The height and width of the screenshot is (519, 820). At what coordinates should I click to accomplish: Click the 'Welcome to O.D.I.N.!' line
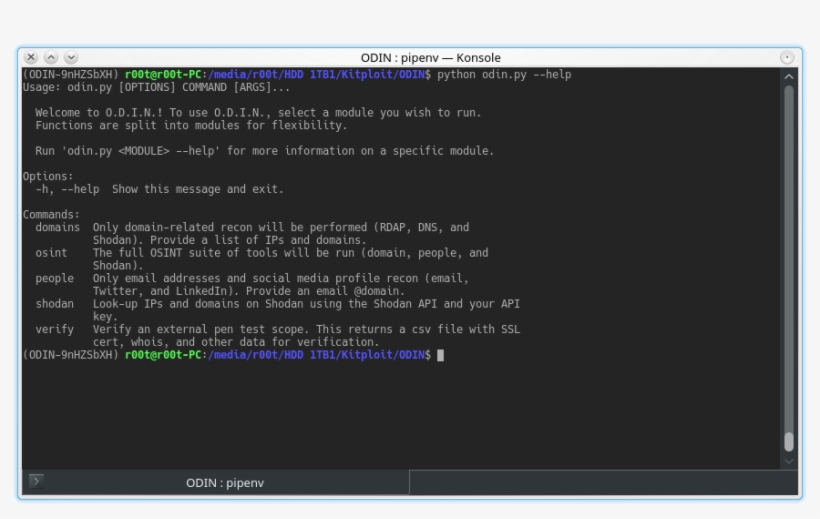(258, 112)
